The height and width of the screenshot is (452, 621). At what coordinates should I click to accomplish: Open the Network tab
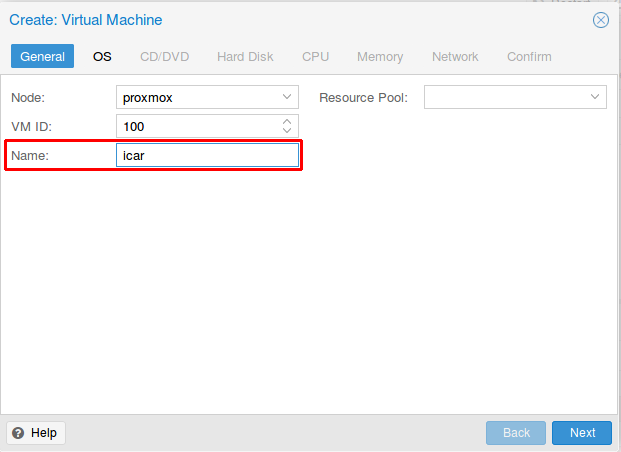[x=455, y=57]
